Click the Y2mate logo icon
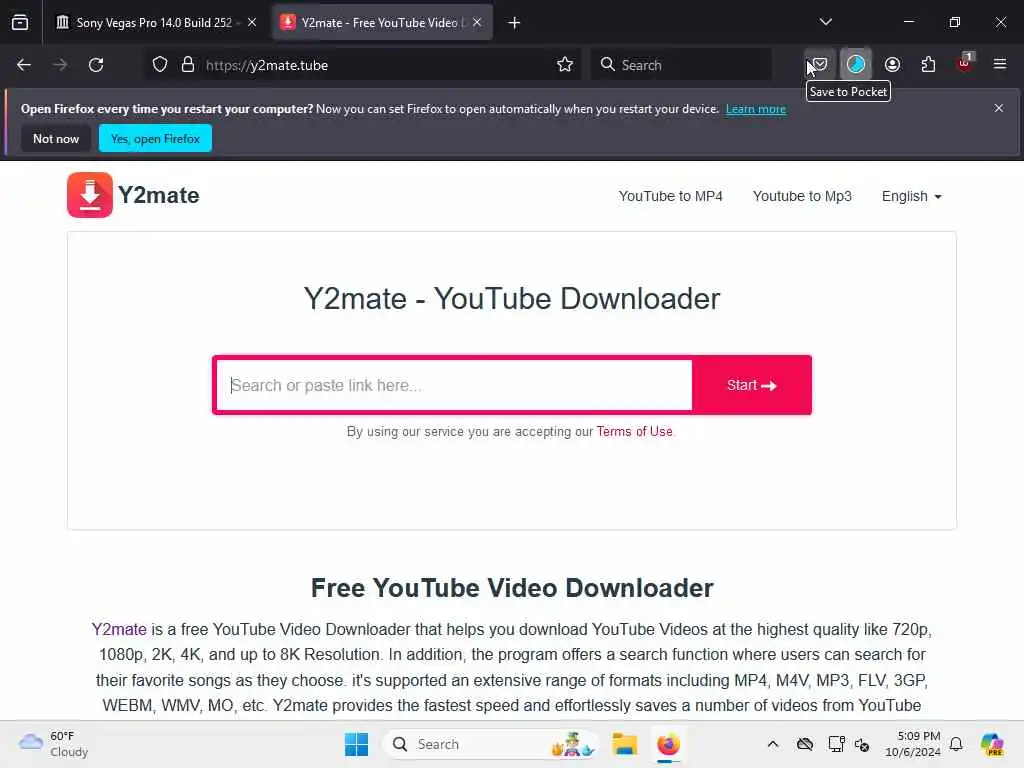Viewport: 1024px width, 768px height. [89, 195]
